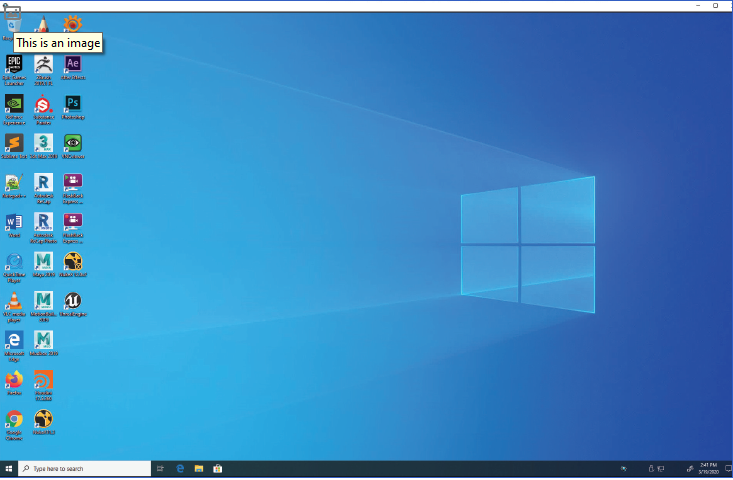Viewport: 733px width, 480px height.
Task: Open the network tray icon
Action: tap(661, 469)
